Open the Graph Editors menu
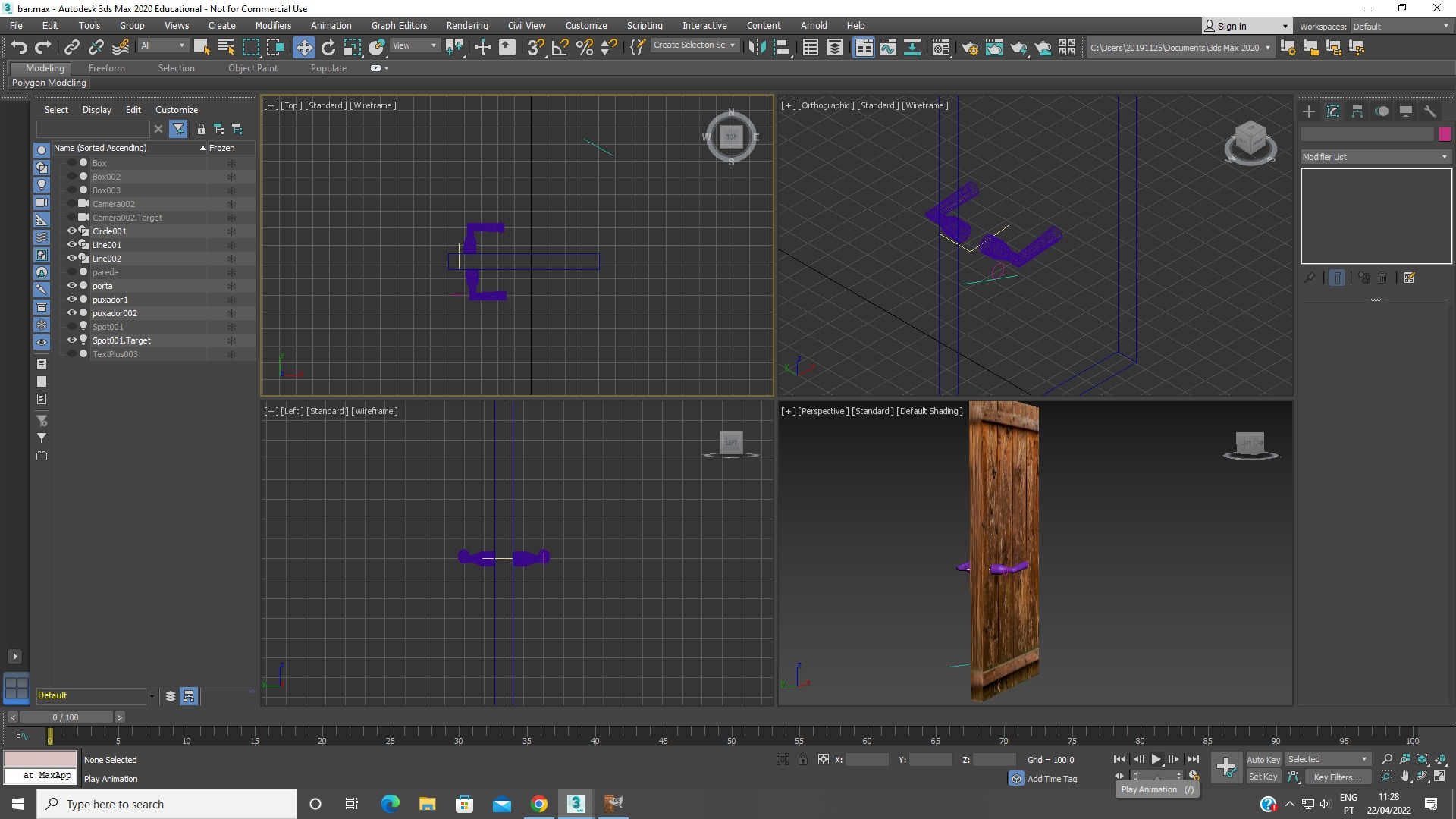 point(399,26)
